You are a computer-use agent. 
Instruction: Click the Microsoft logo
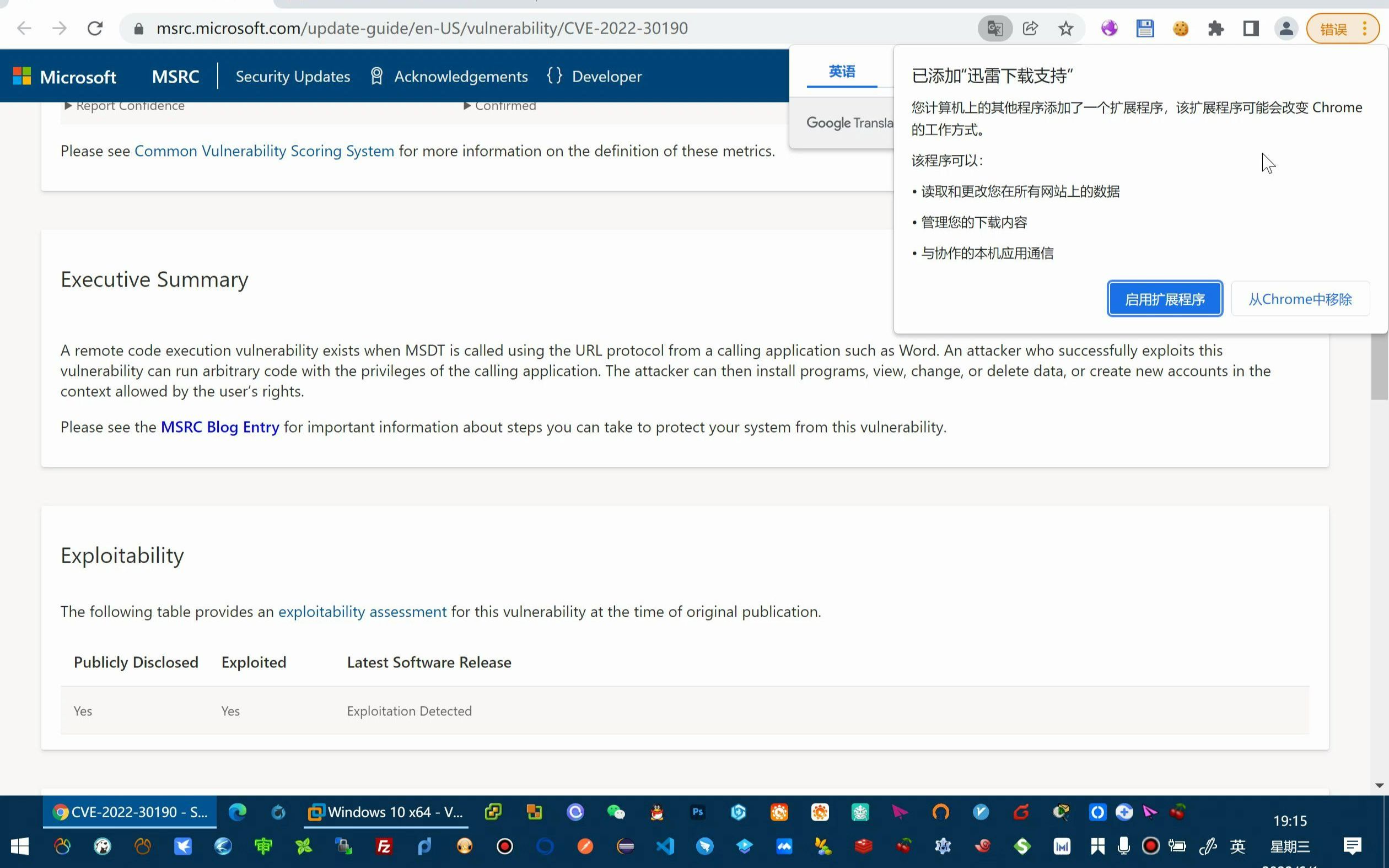(64, 77)
